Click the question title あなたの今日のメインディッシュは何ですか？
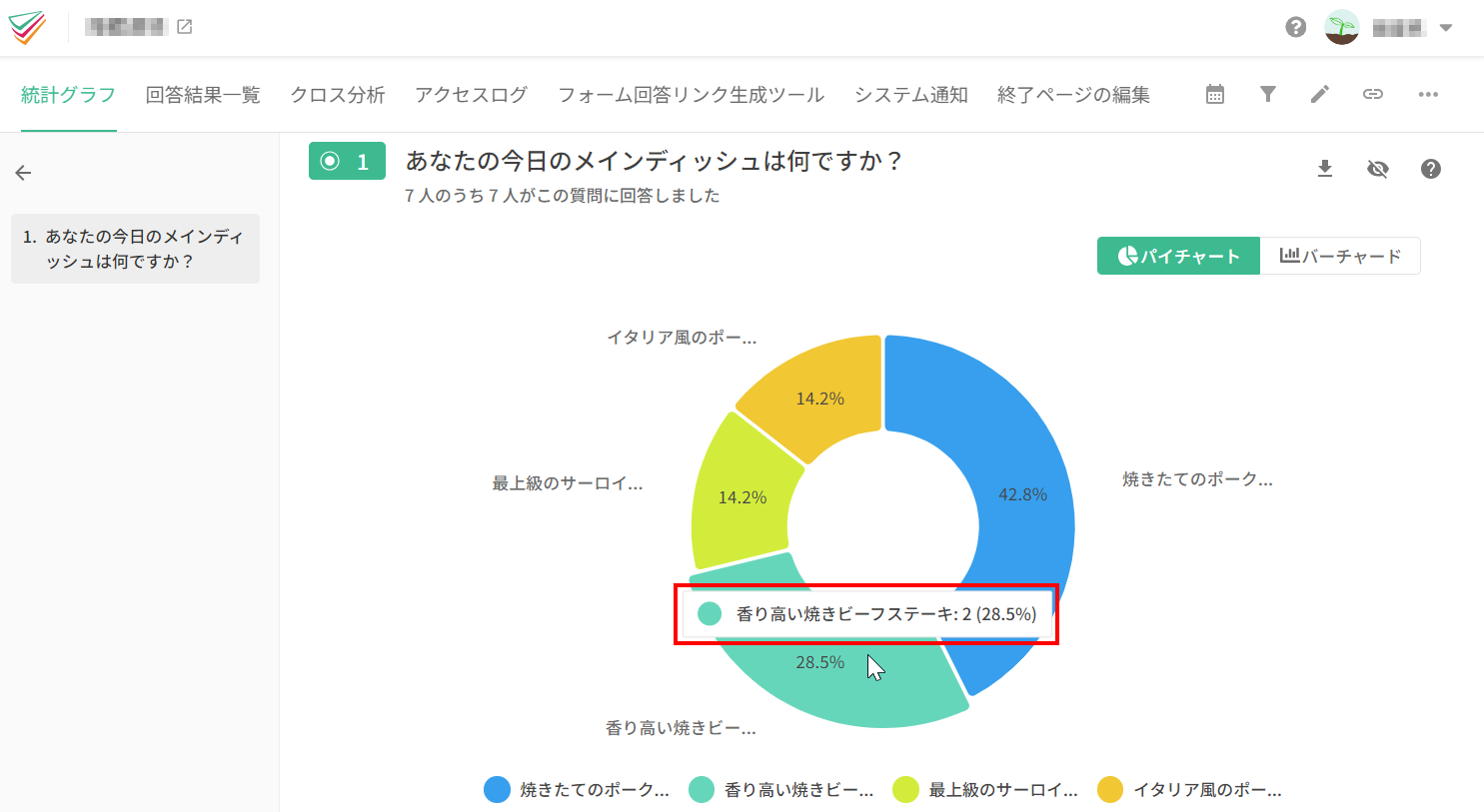 click(655, 161)
